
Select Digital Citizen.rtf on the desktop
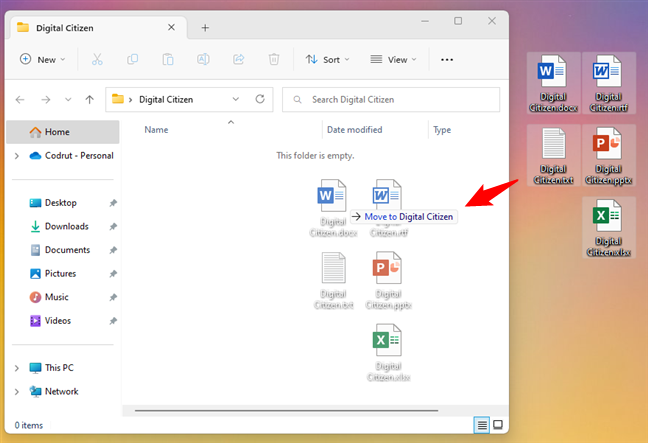click(x=608, y=83)
